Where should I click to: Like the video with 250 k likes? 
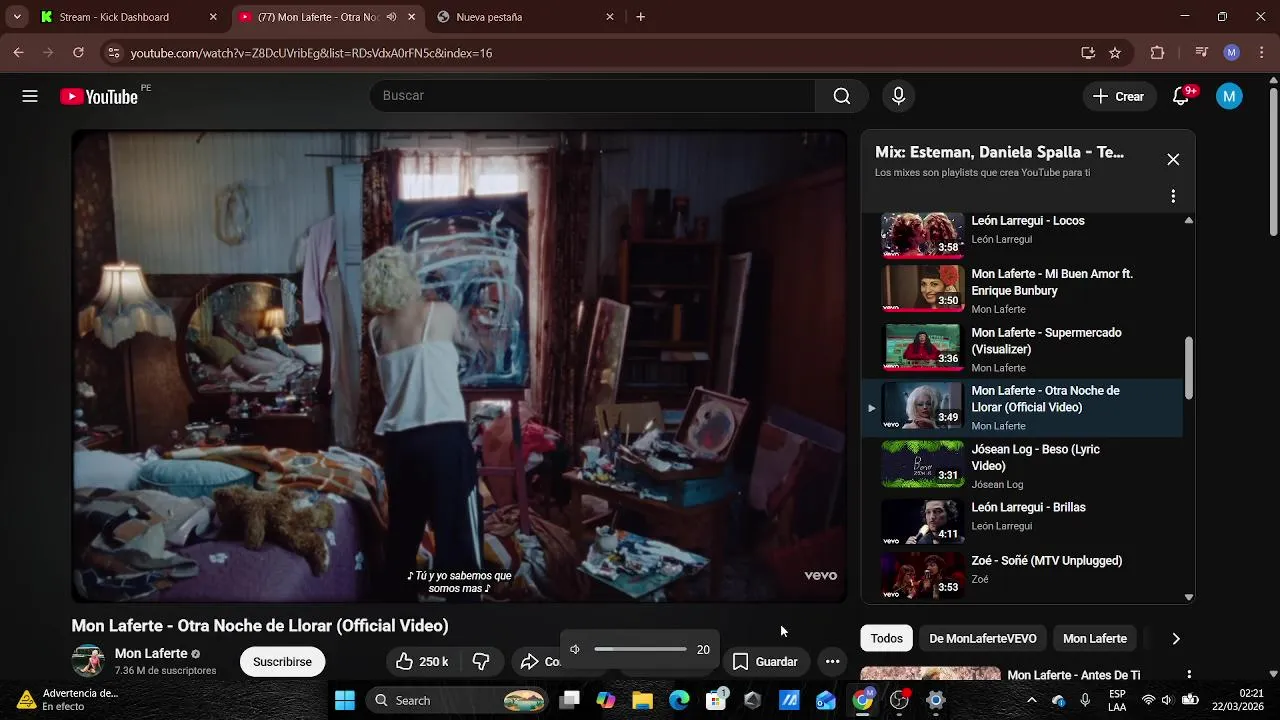(422, 661)
